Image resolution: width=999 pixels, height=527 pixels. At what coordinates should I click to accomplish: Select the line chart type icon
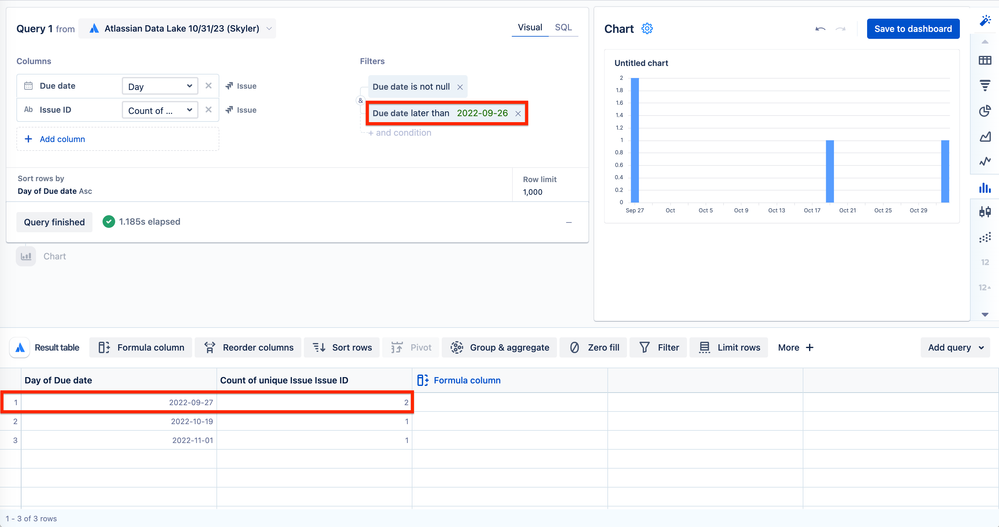coord(985,162)
